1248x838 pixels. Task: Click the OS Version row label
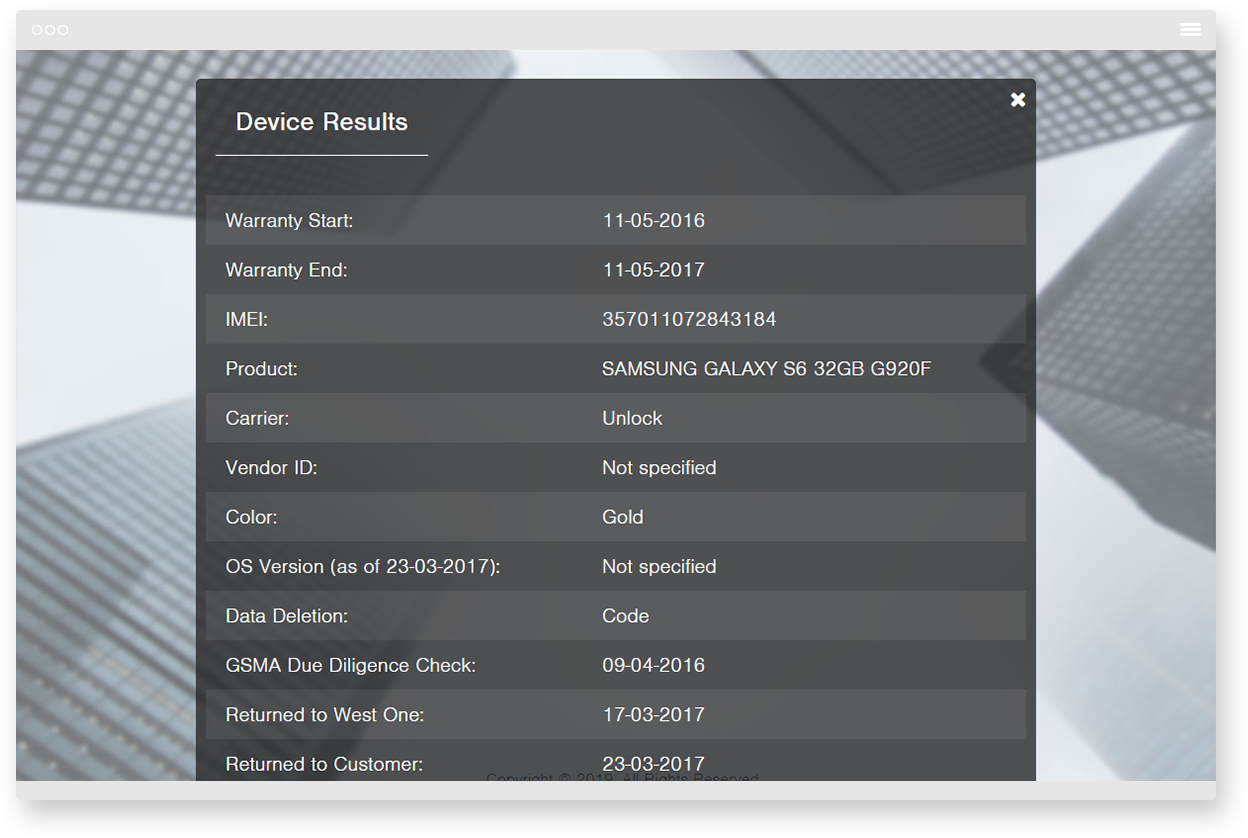(x=362, y=566)
